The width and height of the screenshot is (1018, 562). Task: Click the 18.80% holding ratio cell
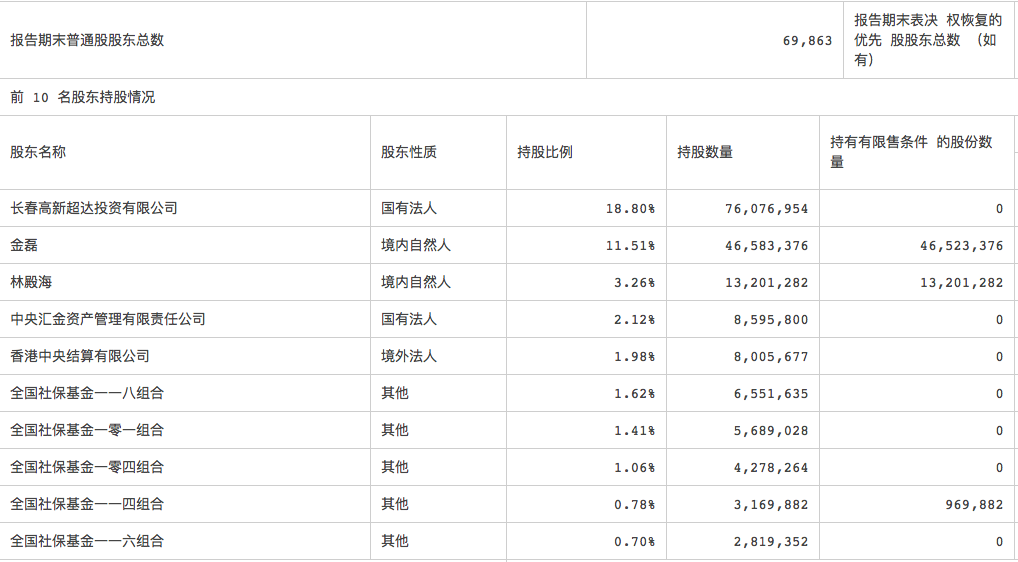pyautogui.click(x=630, y=209)
